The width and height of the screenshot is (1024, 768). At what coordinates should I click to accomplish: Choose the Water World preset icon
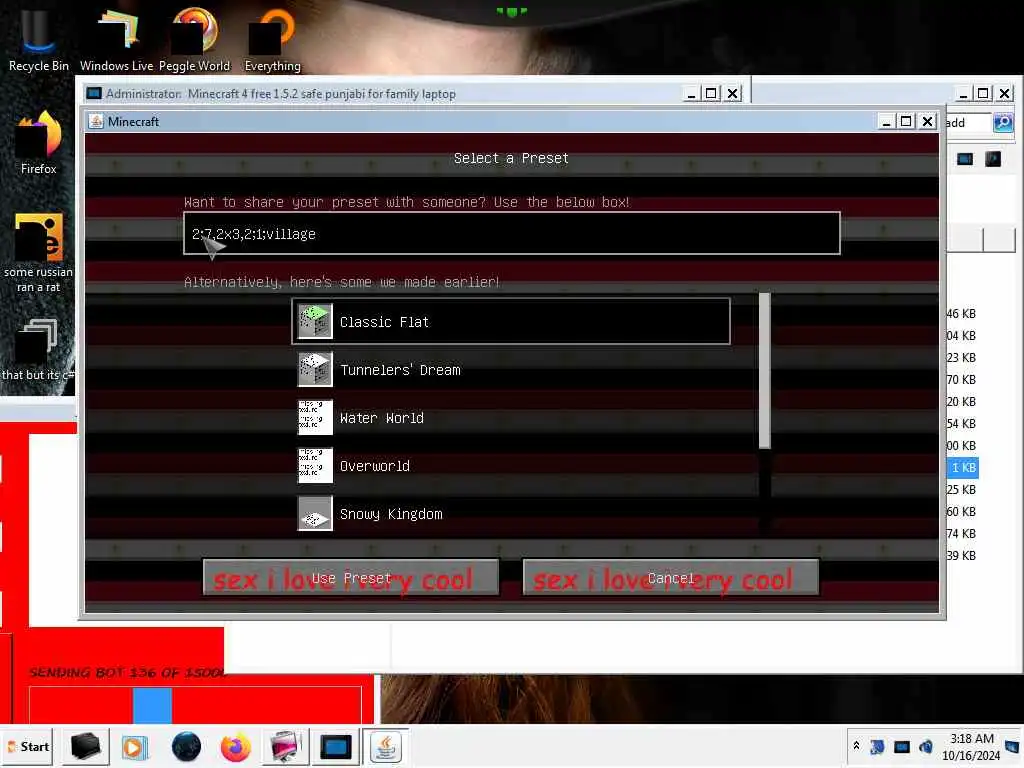click(315, 417)
